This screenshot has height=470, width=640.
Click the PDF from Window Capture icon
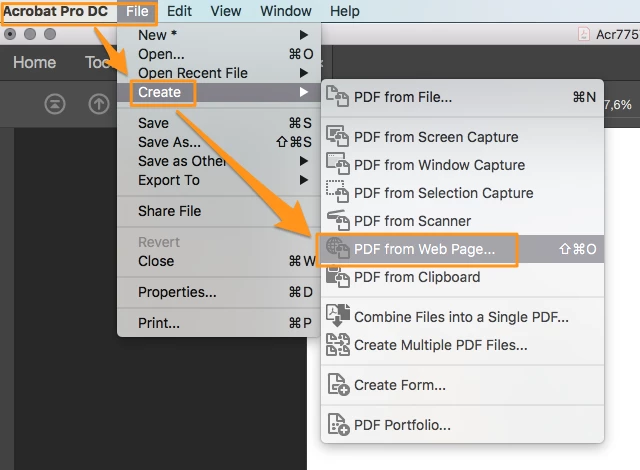(337, 164)
